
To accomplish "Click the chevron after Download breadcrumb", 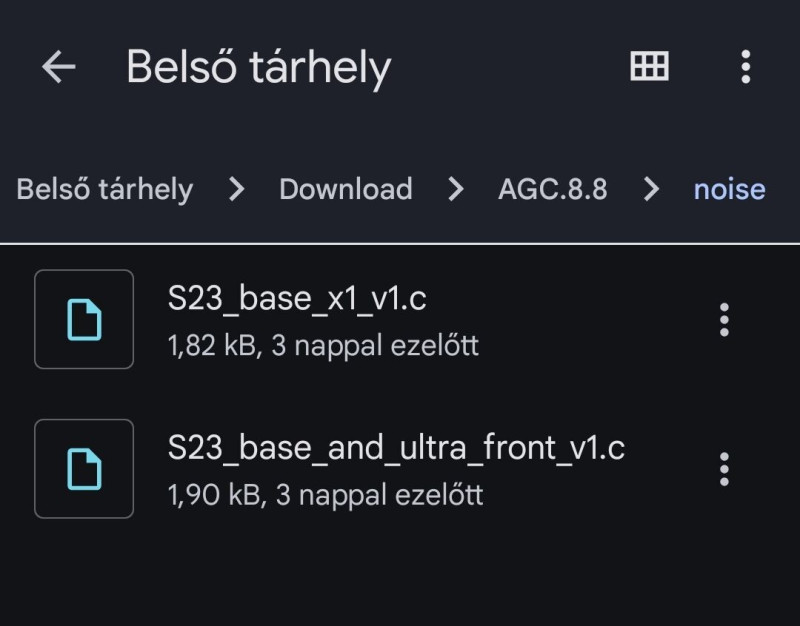I will point(456,189).
